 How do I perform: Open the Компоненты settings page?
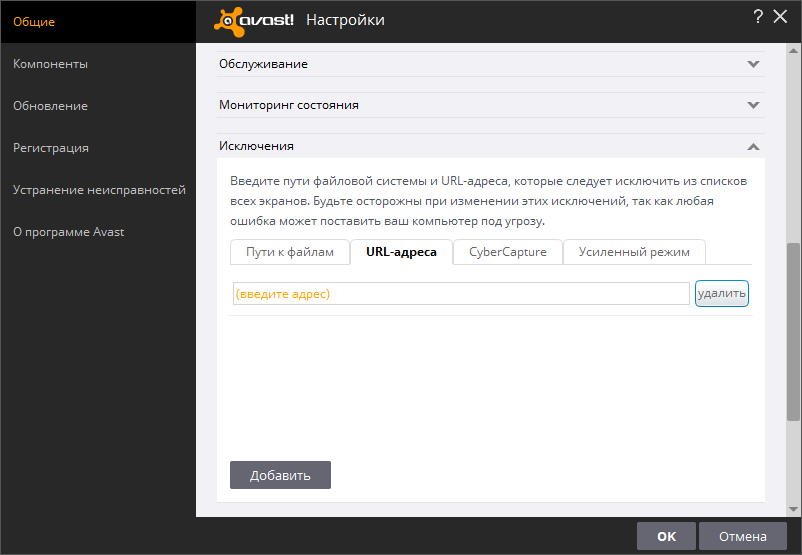50,64
